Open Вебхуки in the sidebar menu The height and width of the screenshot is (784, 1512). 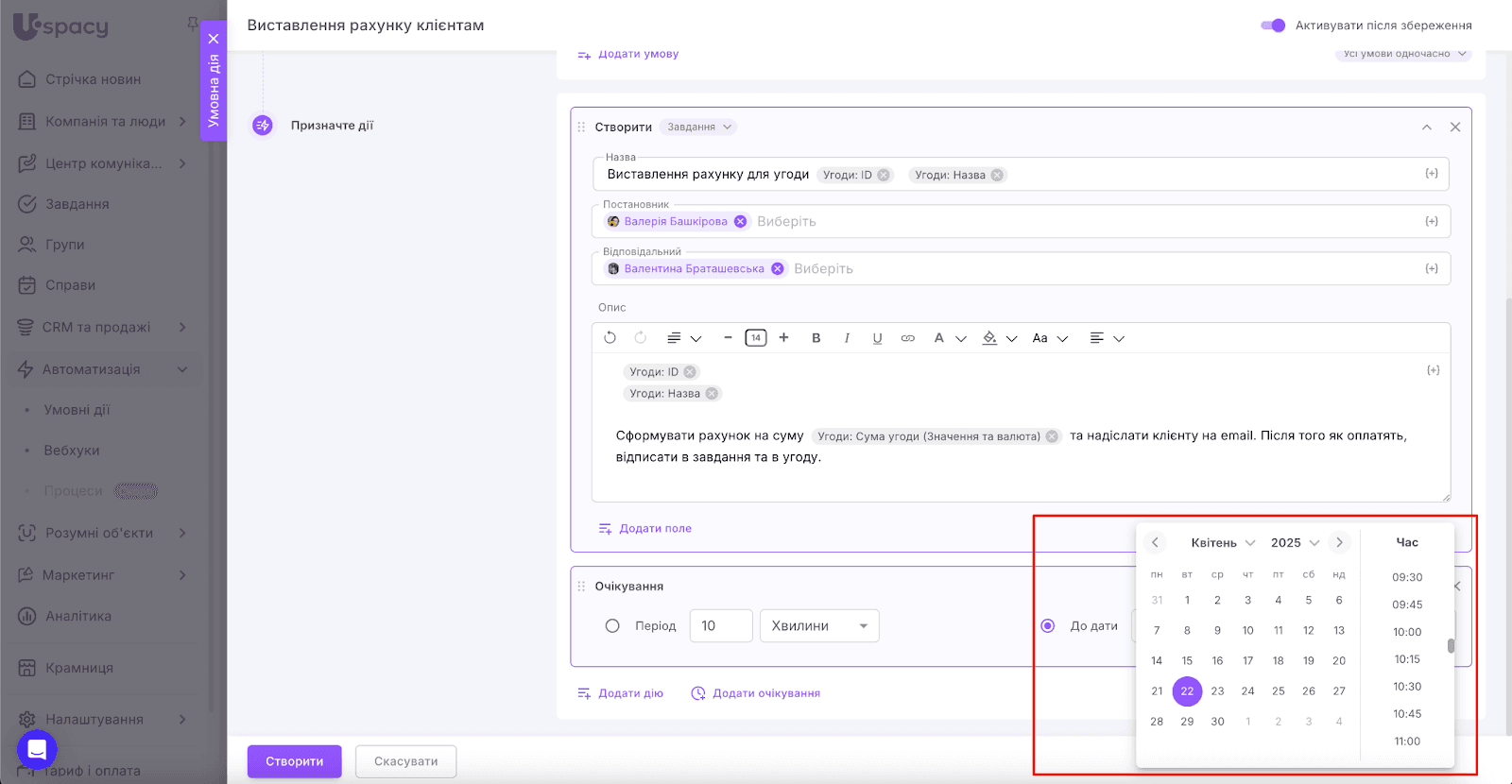pos(72,451)
